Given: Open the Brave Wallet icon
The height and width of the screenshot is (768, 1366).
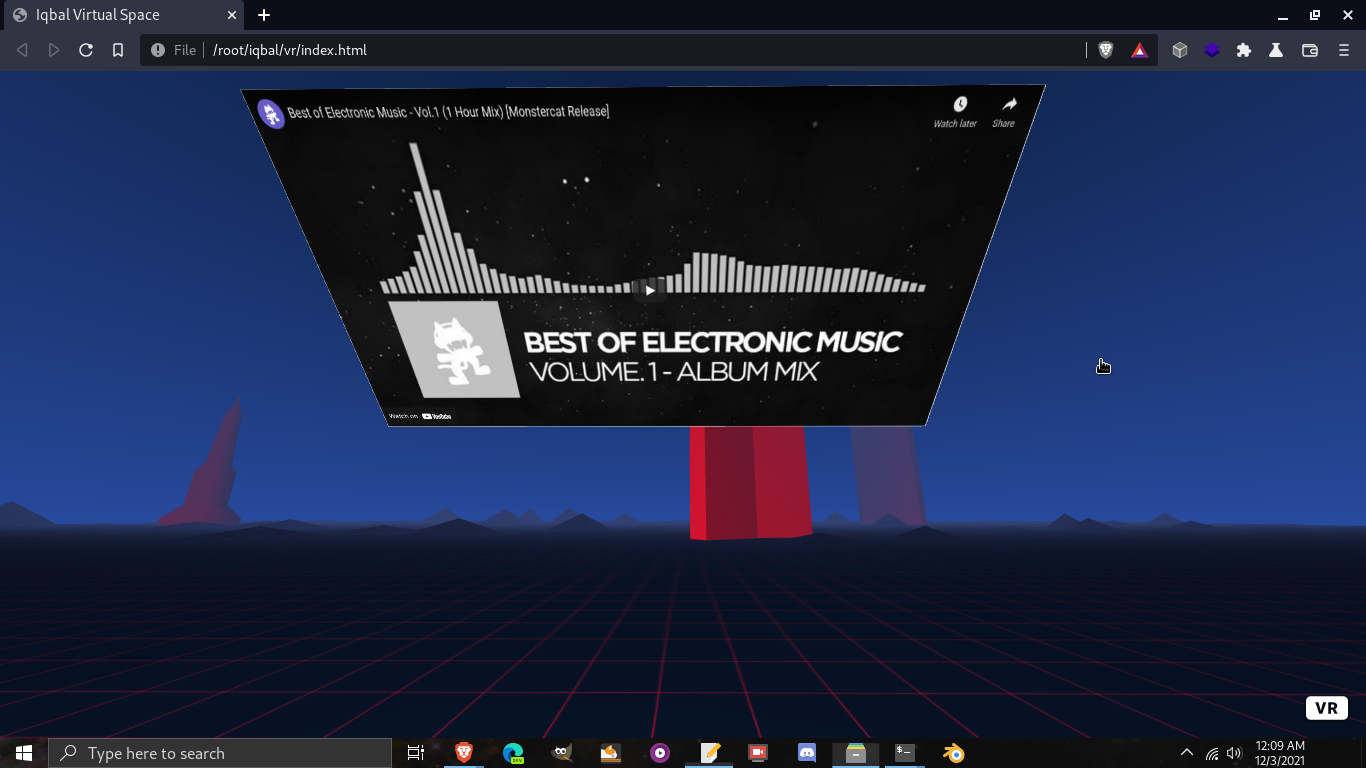Looking at the screenshot, I should click(1310, 50).
